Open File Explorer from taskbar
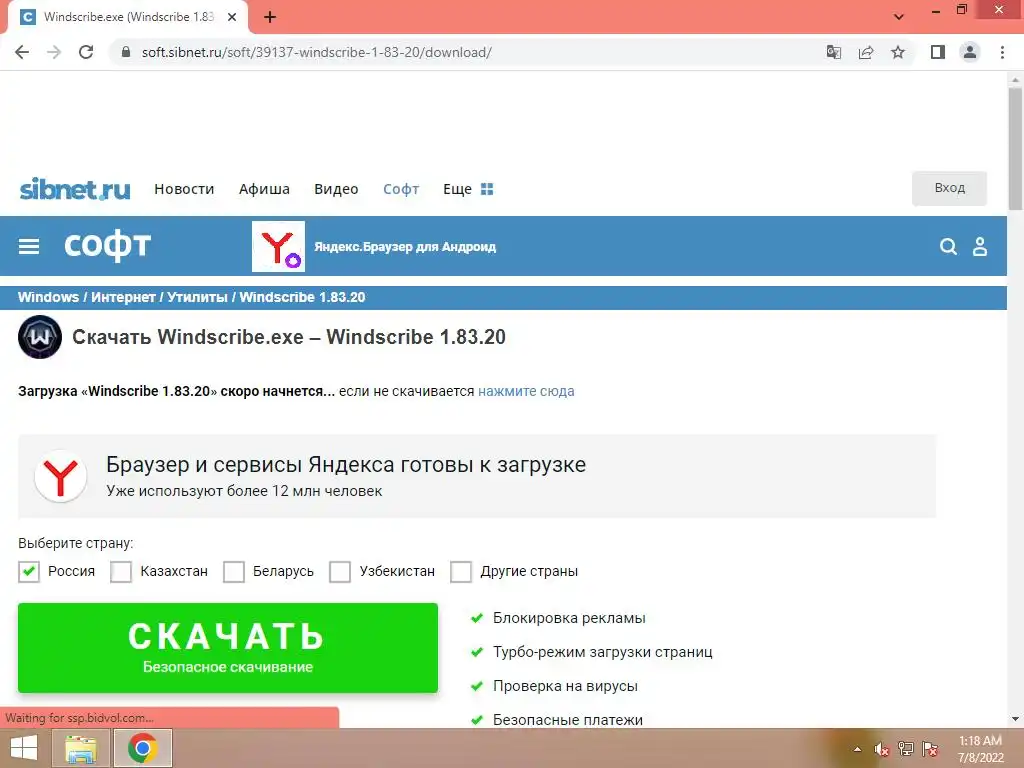 (x=81, y=748)
